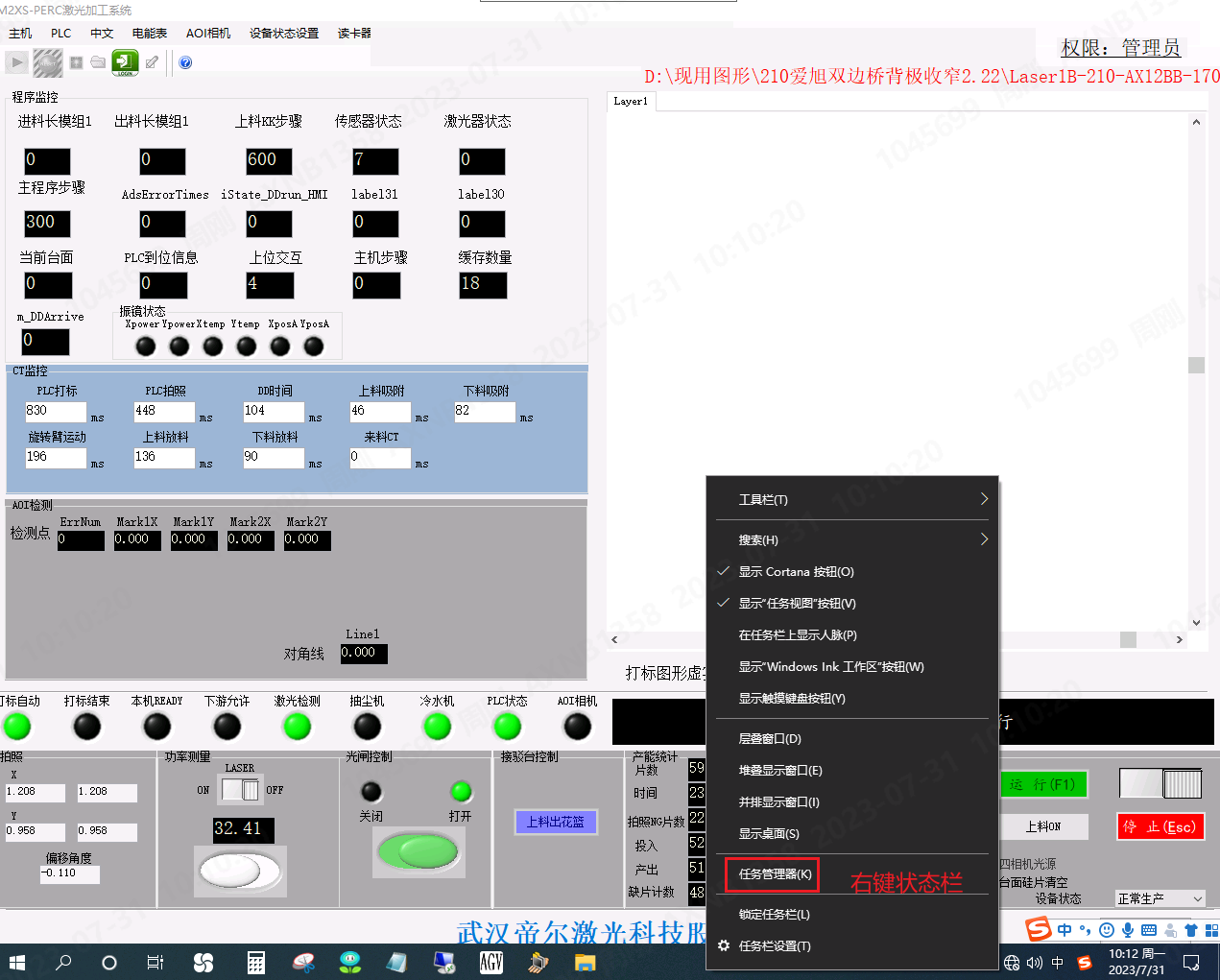The height and width of the screenshot is (980, 1220).
Task: Click the PLC打标 830 ms field
Action: point(57,411)
